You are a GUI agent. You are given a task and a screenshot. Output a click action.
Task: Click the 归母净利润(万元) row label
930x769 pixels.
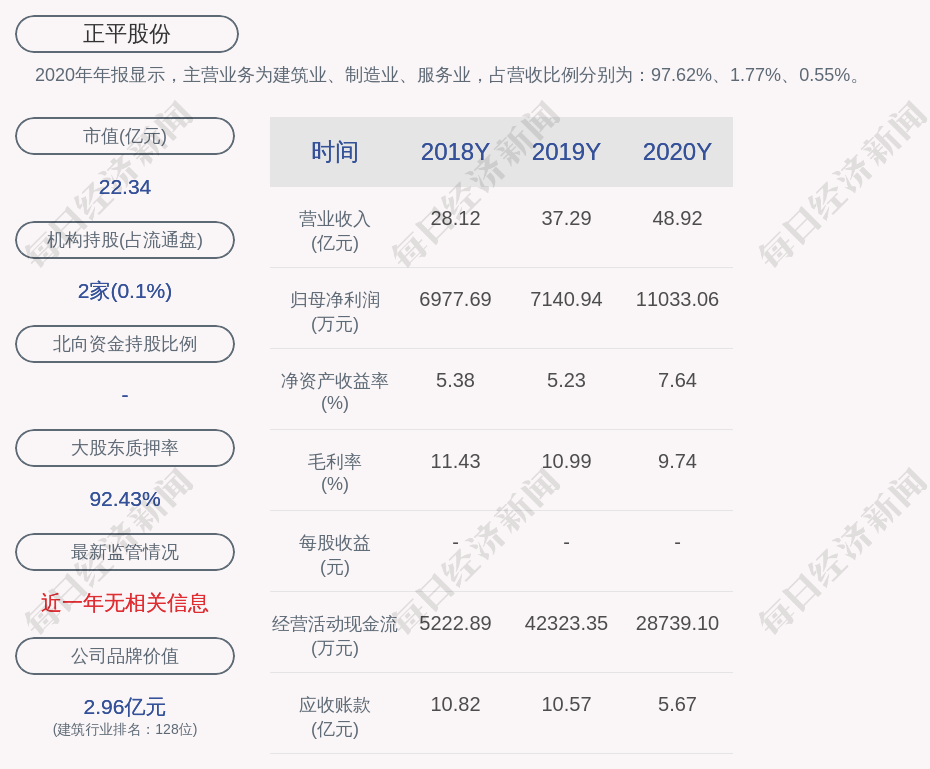pyautogui.click(x=335, y=312)
